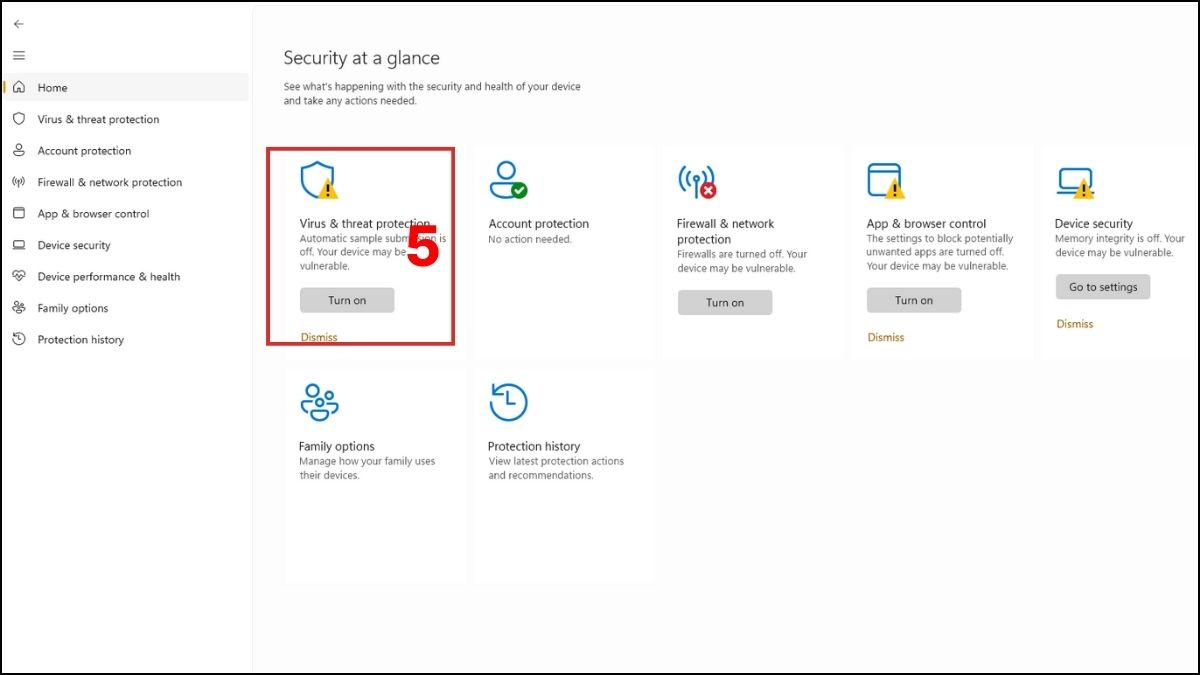Open Protection history in the sidebar
This screenshot has height=675, width=1200.
80,340
